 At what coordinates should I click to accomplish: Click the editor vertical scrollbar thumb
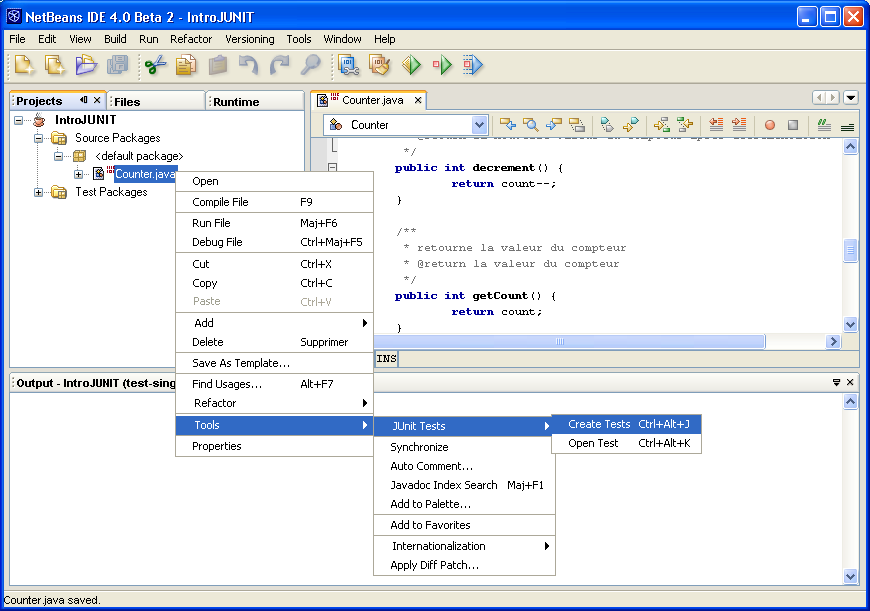850,250
